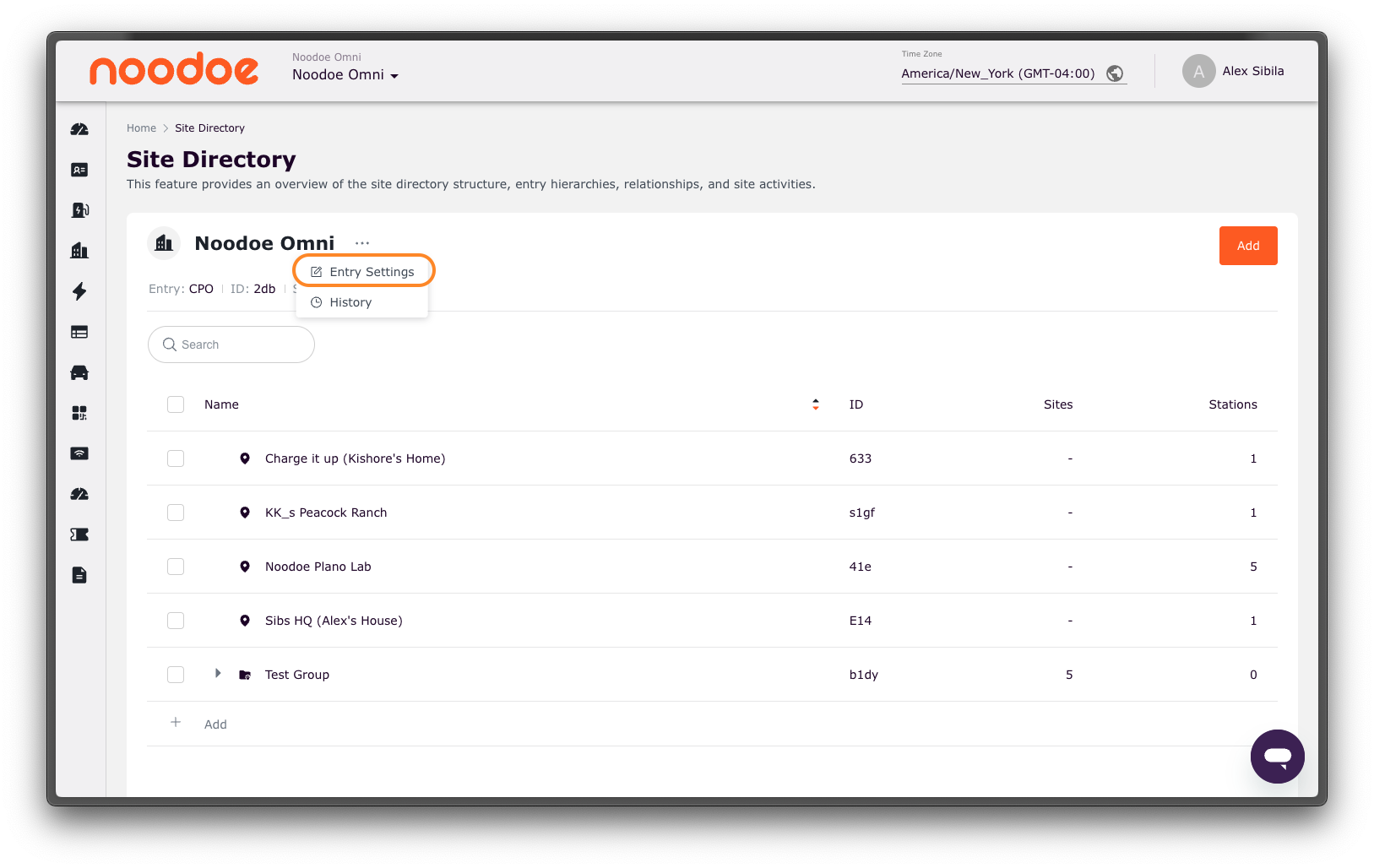Viewport: 1374px width, 868px height.
Task: Click the ID: 2db label
Action: tap(253, 289)
